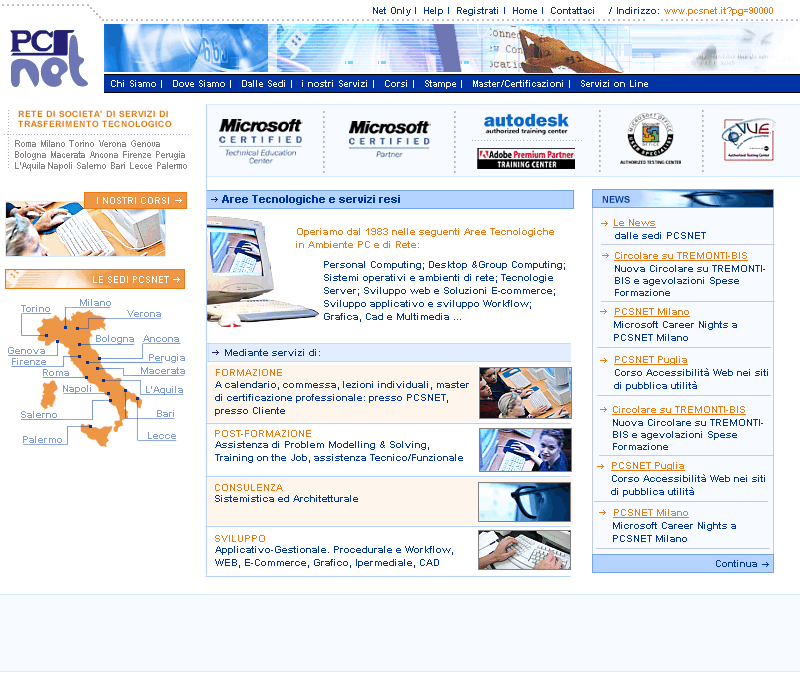Open the Contattaci link
800x687 pixels.
[572, 11]
